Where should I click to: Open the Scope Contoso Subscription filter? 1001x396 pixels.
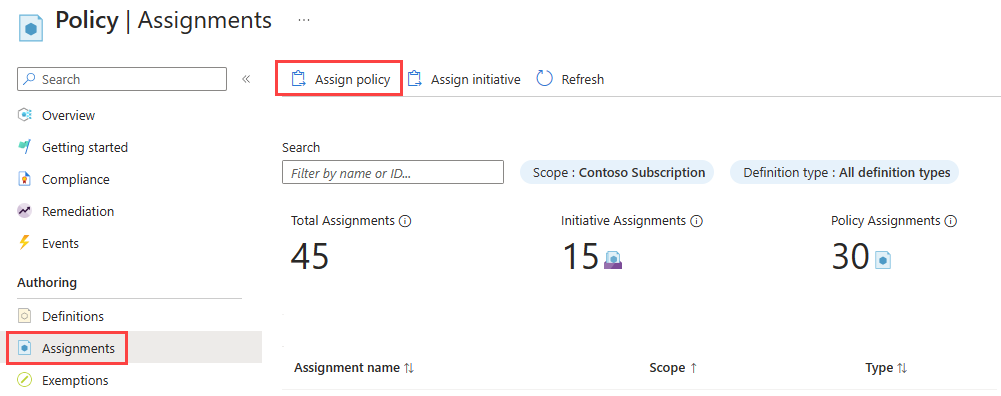pos(617,172)
